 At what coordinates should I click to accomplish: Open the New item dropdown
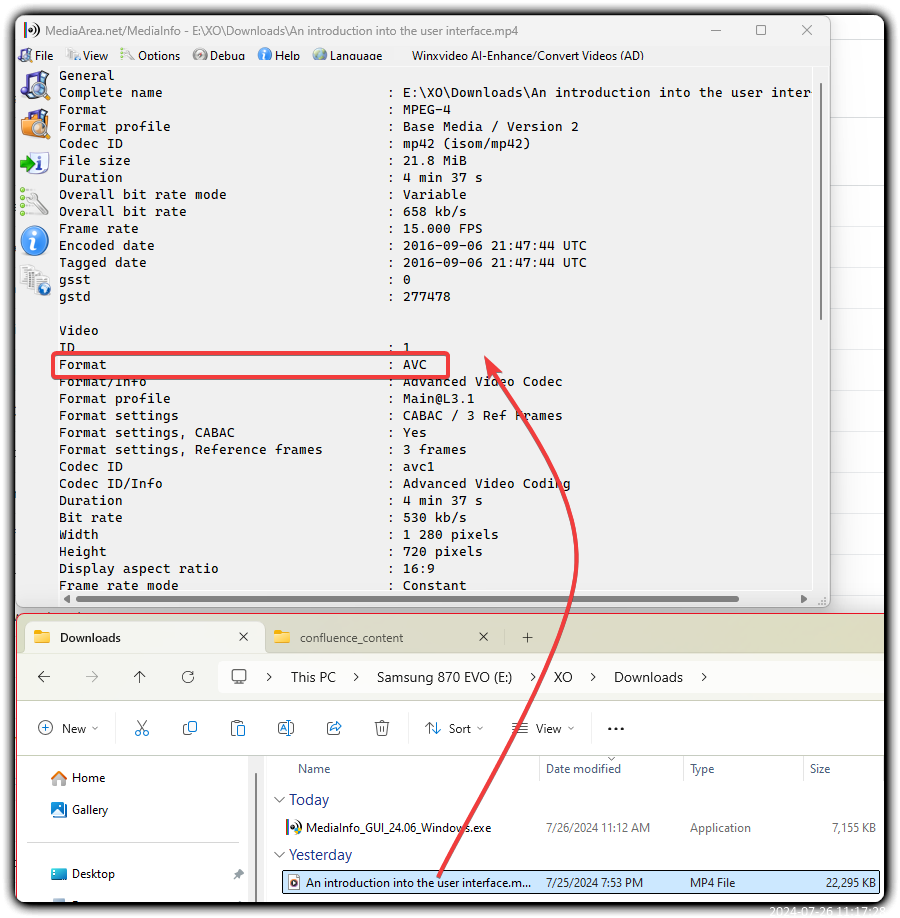tap(69, 728)
